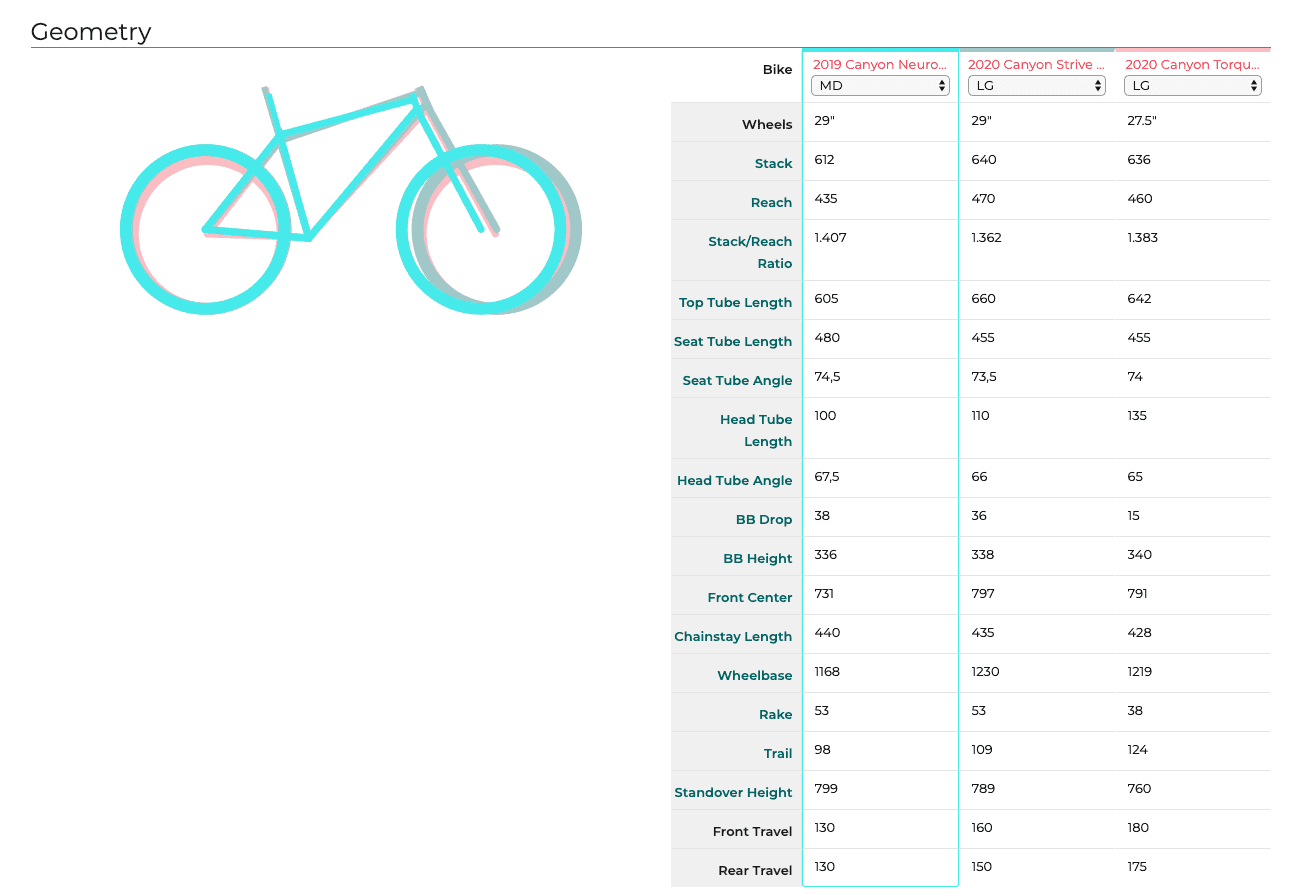The width and height of the screenshot is (1298, 894).
Task: Click the BB height value 338
Action: click(984, 555)
